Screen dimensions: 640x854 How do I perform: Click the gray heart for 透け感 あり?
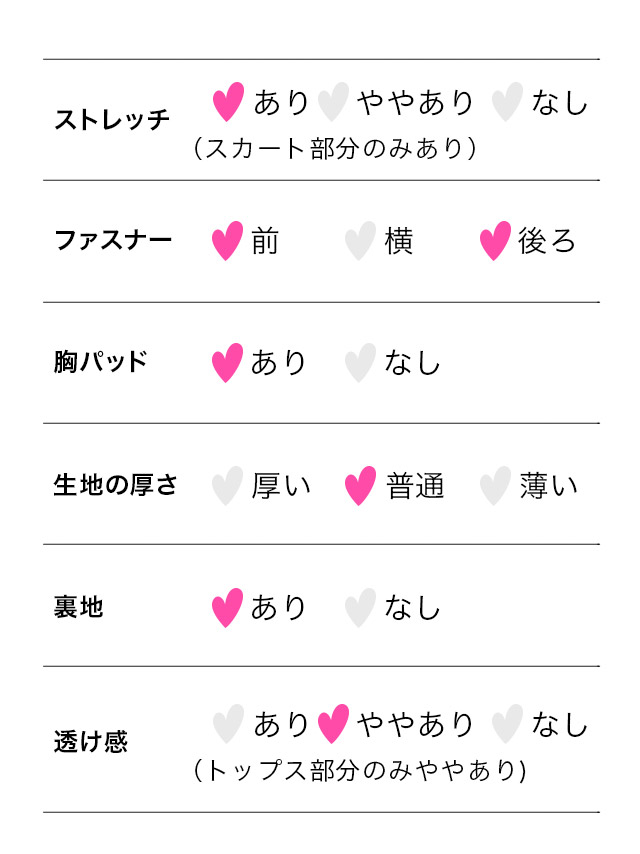click(x=228, y=724)
